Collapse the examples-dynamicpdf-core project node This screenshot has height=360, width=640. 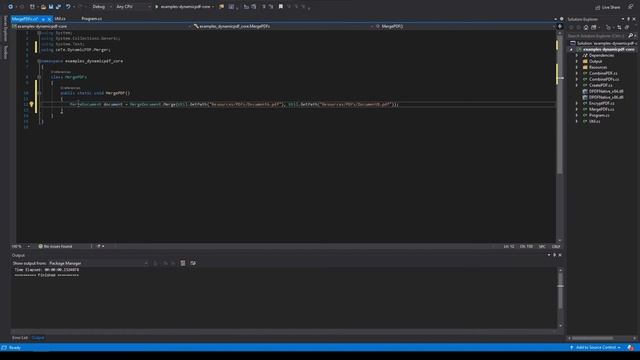coord(571,49)
